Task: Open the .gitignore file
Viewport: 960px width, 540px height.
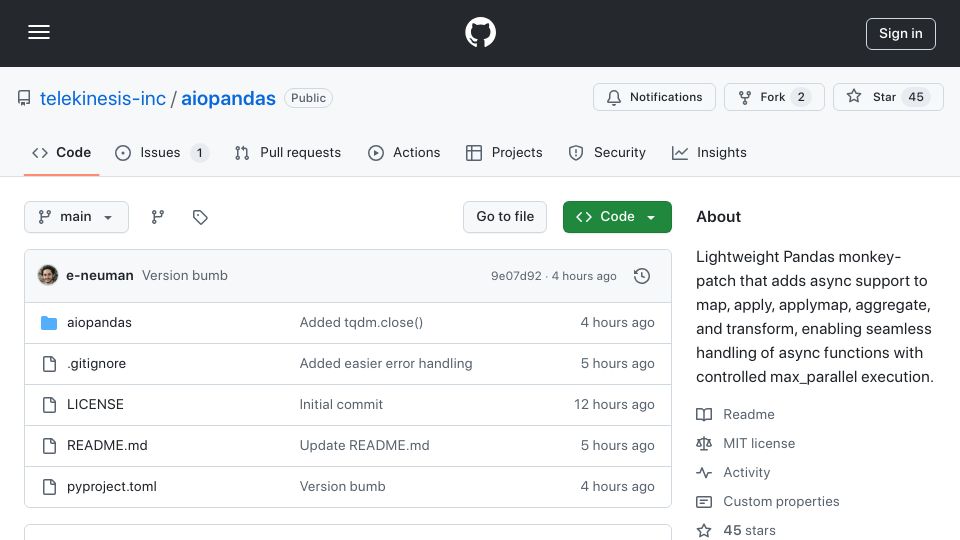Action: tap(97, 364)
